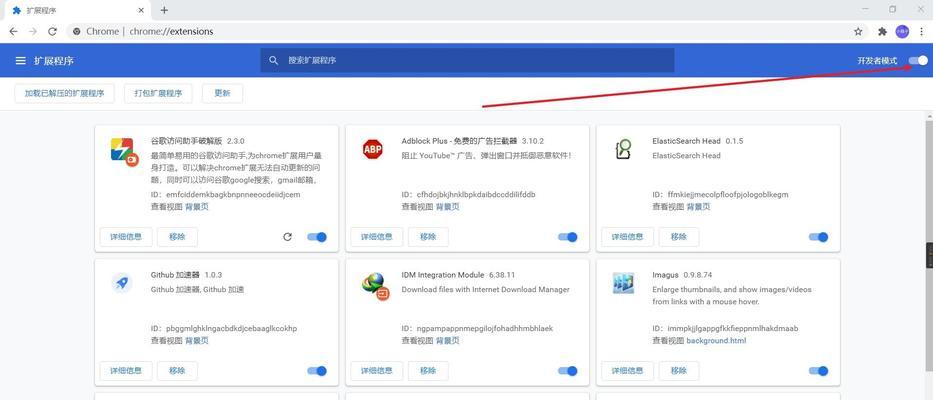The image size is (933, 400).
Task: Open 背景页 link for ElasticSearch Head
Action: pos(698,207)
